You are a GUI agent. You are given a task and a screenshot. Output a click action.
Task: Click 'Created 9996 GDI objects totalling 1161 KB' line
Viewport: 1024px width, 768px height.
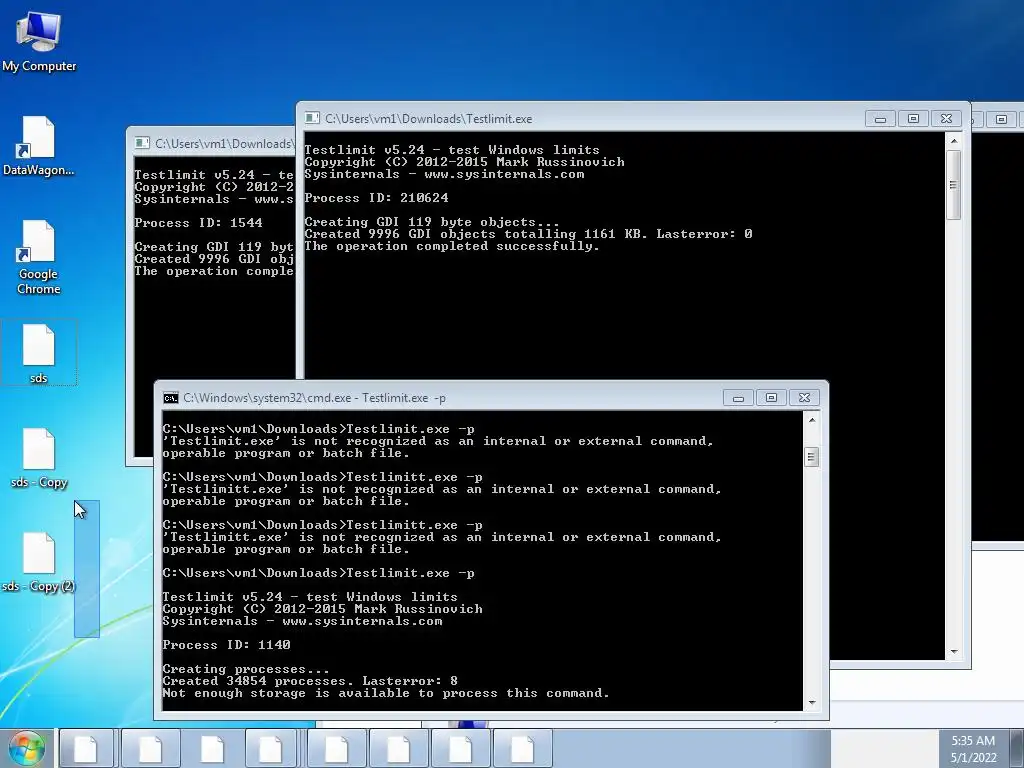528,234
